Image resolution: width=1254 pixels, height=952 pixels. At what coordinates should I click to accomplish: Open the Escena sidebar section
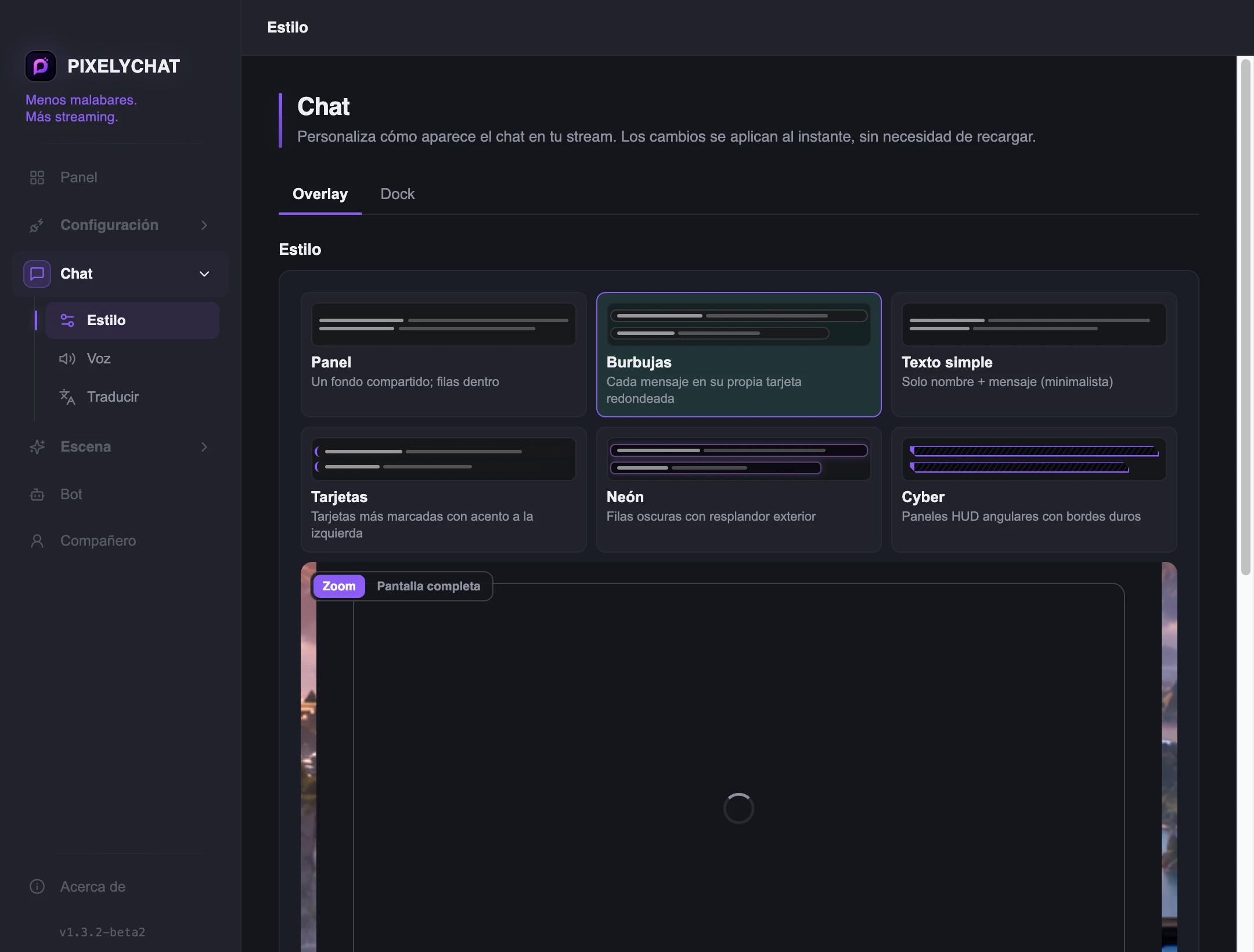click(121, 447)
